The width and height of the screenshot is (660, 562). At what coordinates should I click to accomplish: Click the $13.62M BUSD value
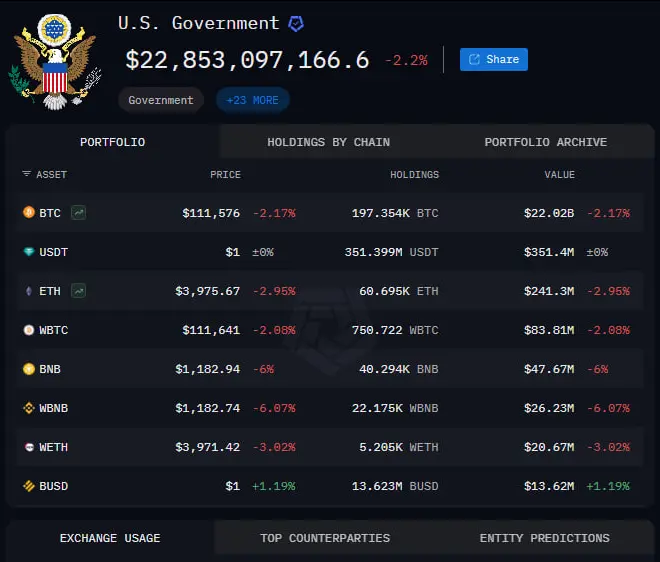(549, 486)
